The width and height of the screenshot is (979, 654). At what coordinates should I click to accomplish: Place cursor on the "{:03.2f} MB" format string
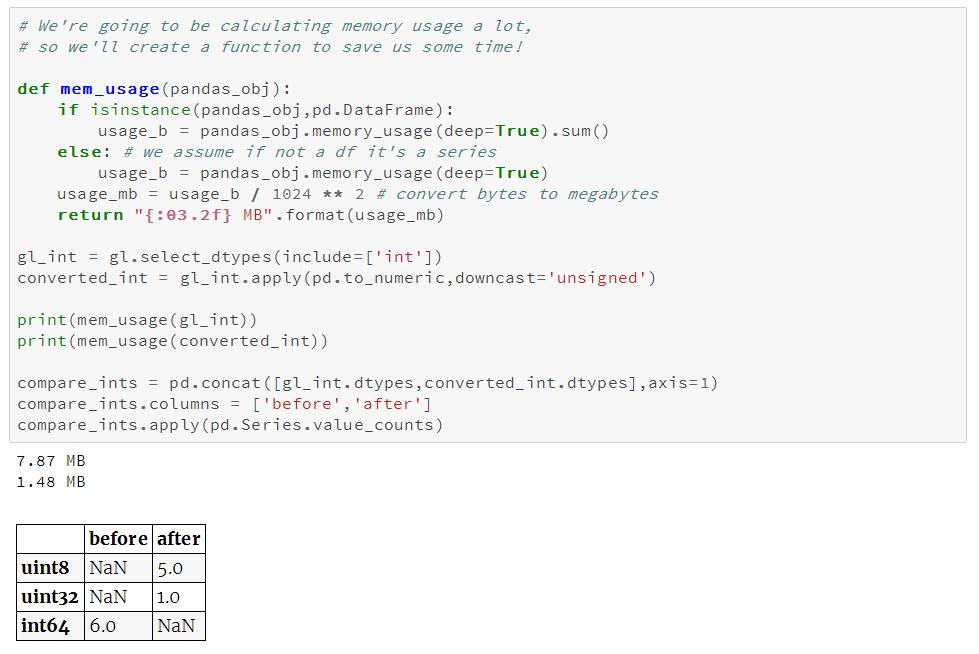click(200, 215)
